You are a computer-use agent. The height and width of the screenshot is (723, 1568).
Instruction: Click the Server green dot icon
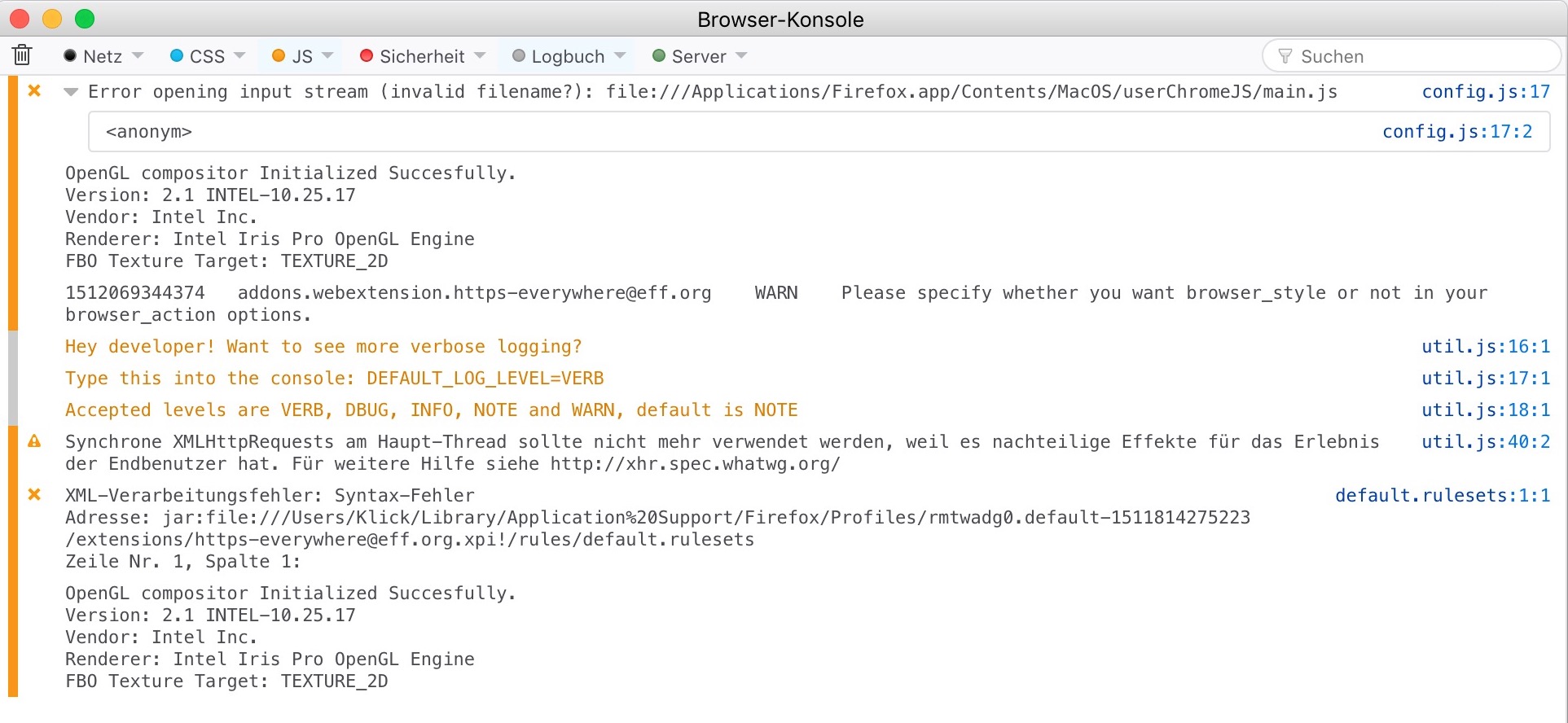click(x=659, y=55)
